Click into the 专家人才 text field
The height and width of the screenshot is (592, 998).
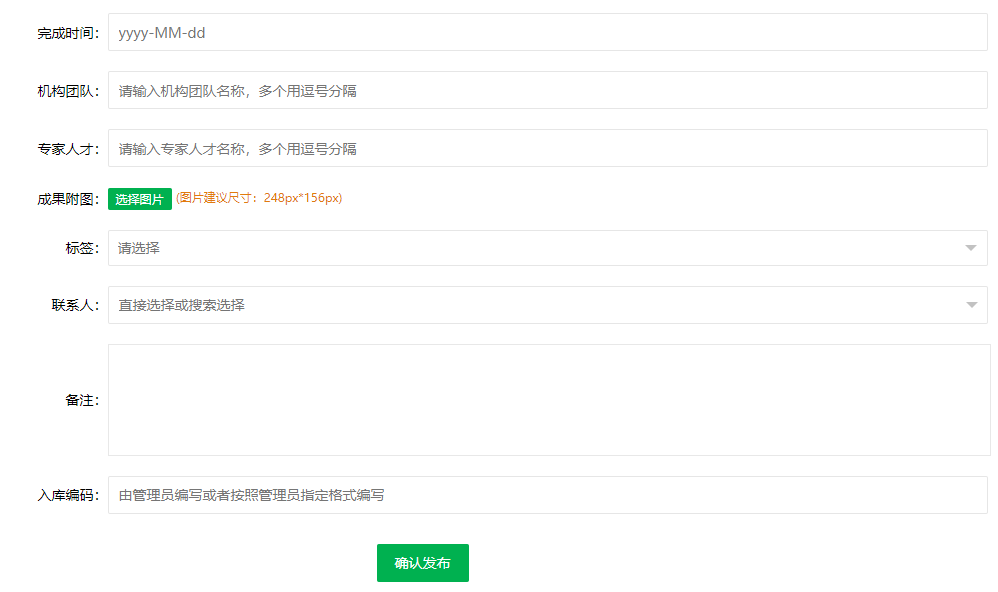pos(547,148)
